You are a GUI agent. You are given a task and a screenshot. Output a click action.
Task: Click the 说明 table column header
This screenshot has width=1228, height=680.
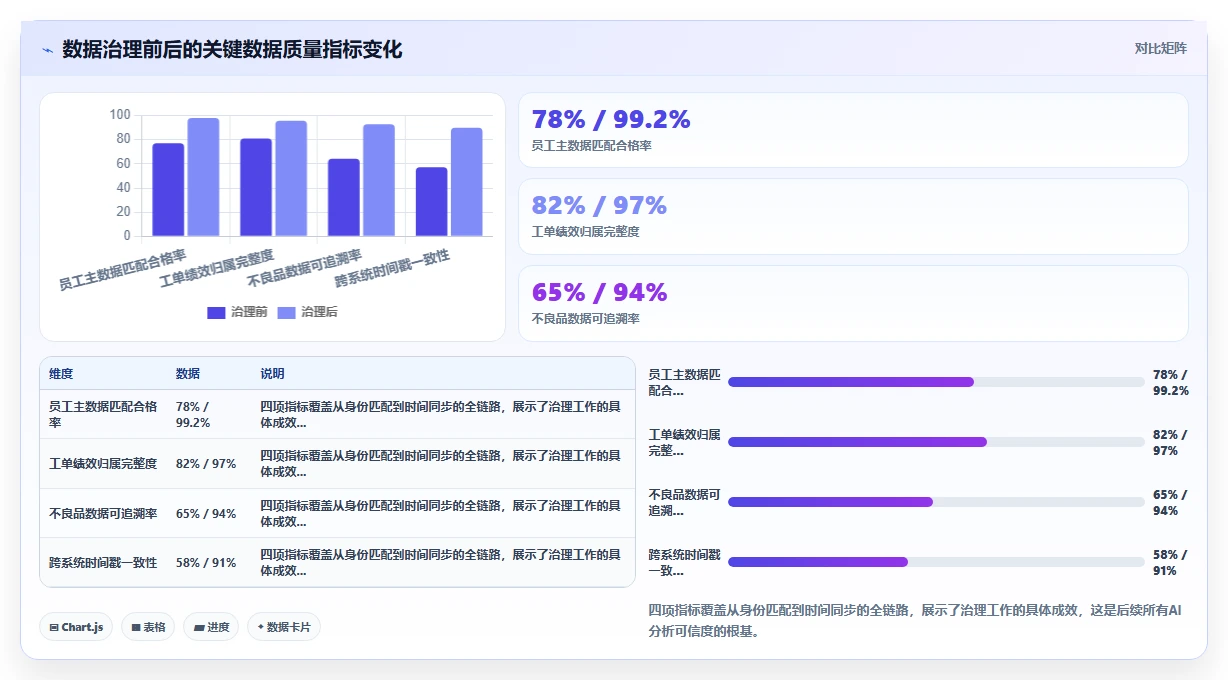click(273, 373)
